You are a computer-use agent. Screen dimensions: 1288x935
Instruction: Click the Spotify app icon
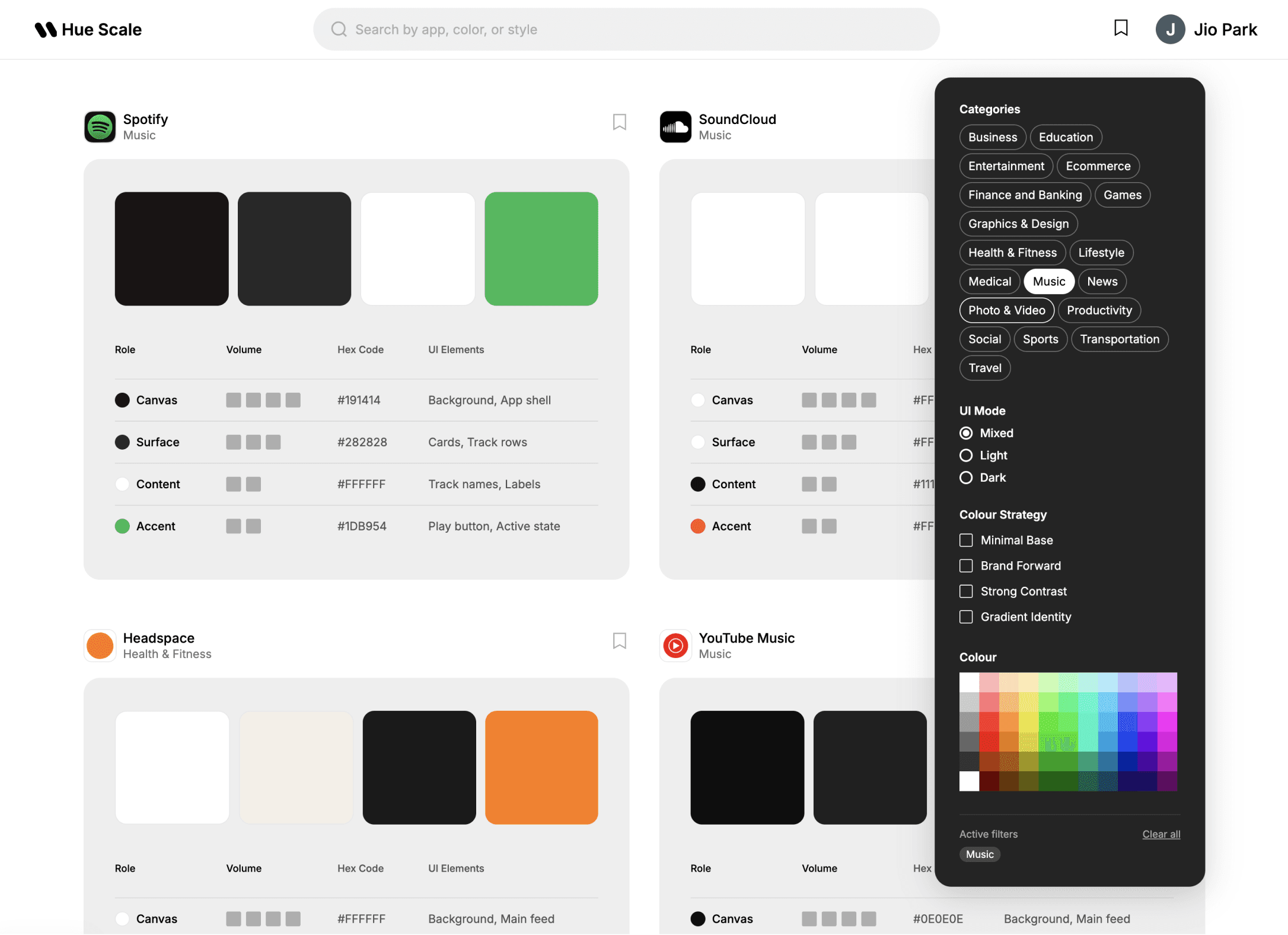point(100,126)
